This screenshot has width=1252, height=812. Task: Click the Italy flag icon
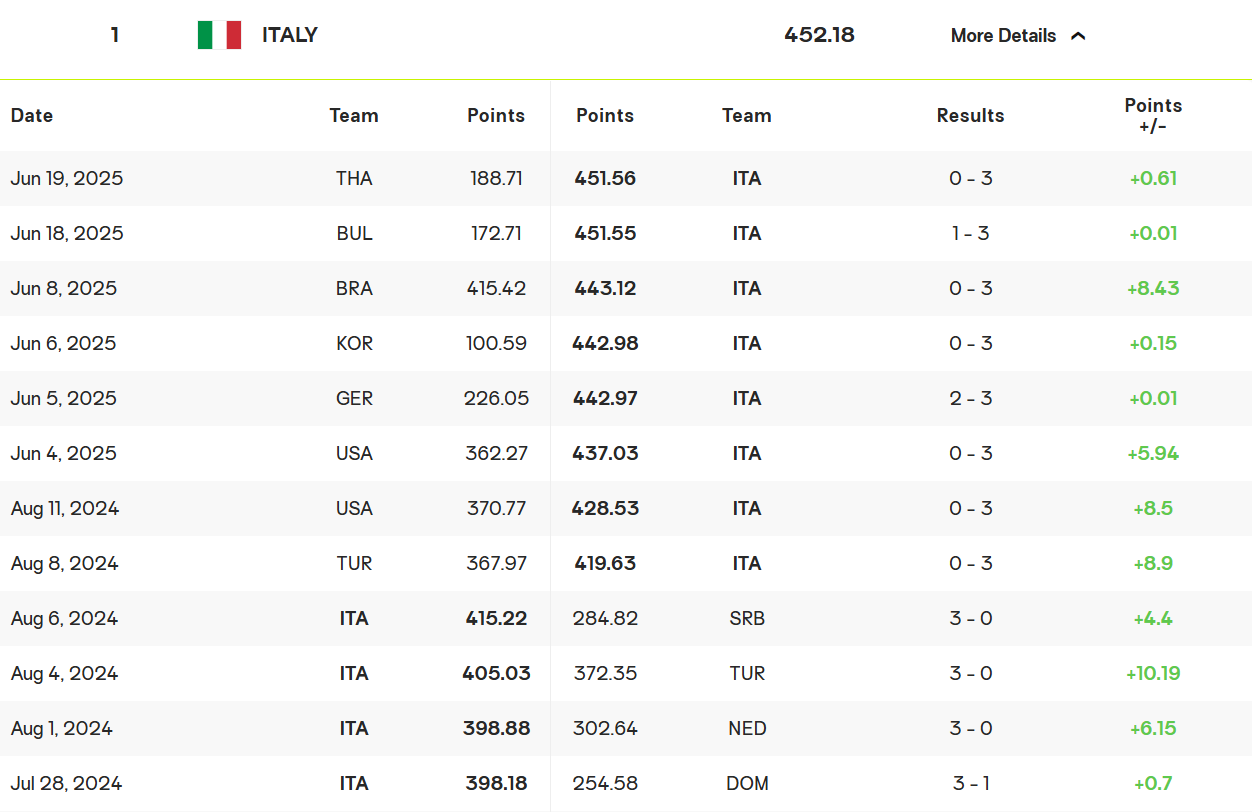219,35
